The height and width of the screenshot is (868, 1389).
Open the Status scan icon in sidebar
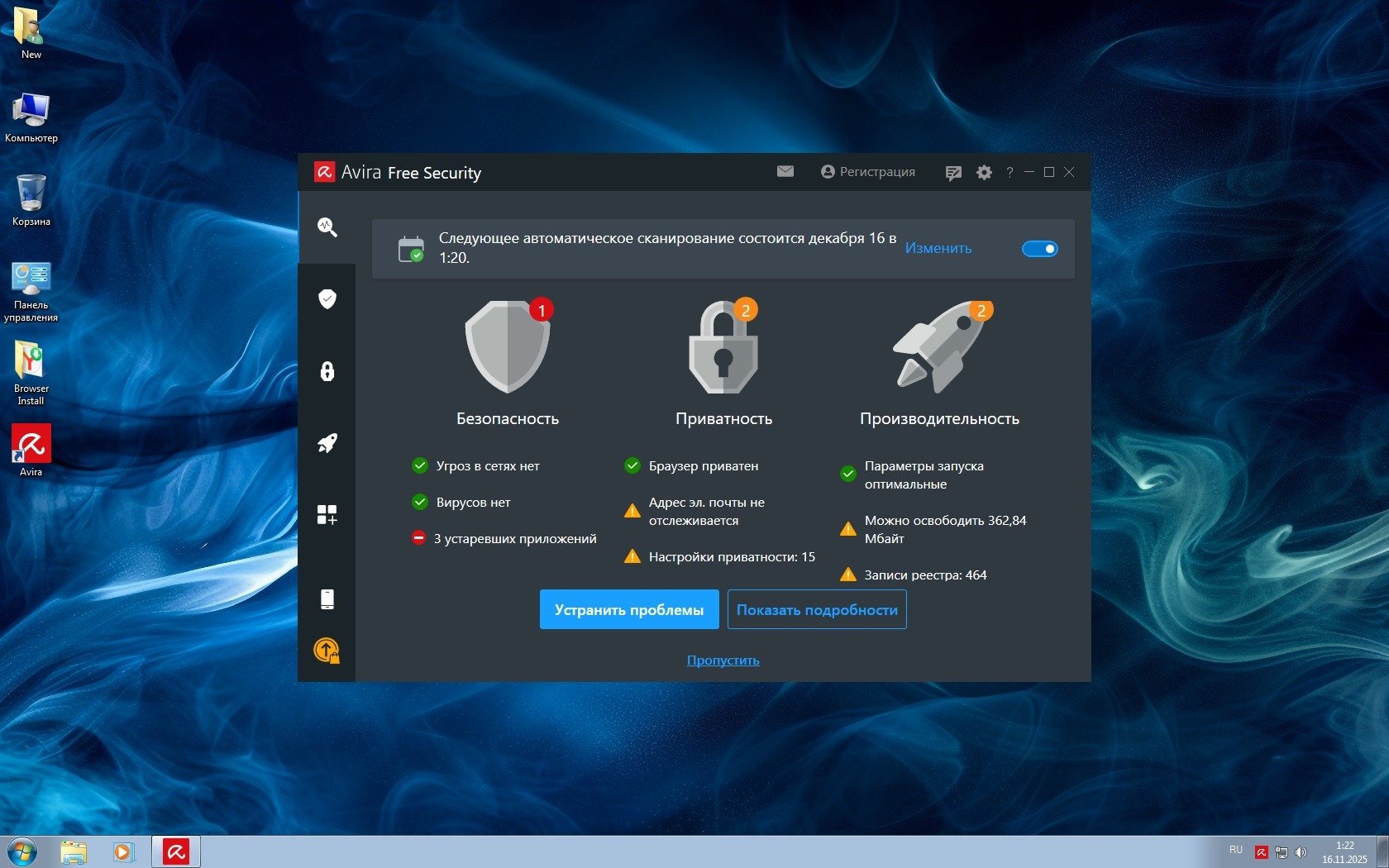coord(327,227)
